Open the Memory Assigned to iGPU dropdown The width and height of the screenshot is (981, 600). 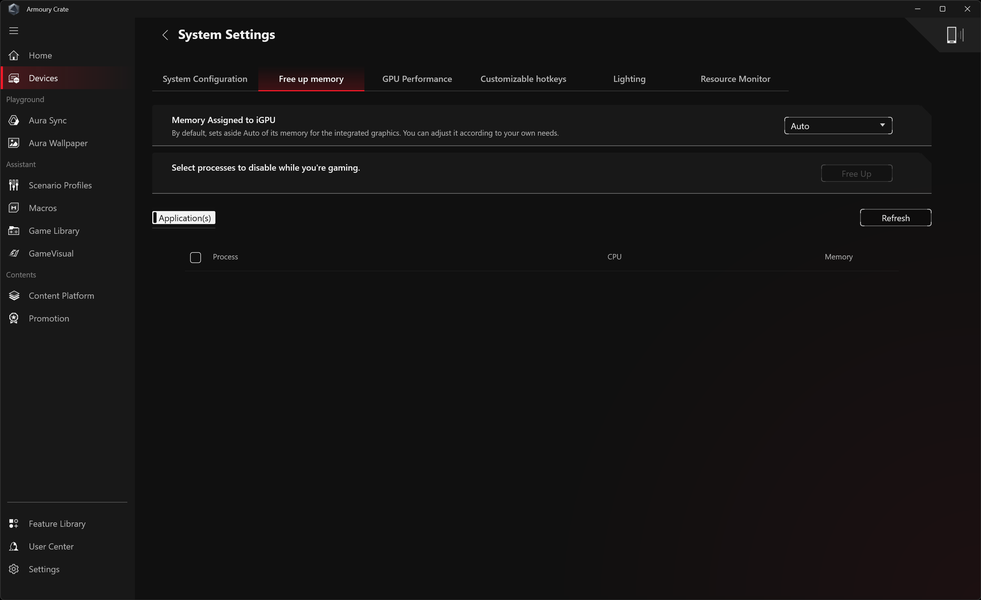point(838,126)
